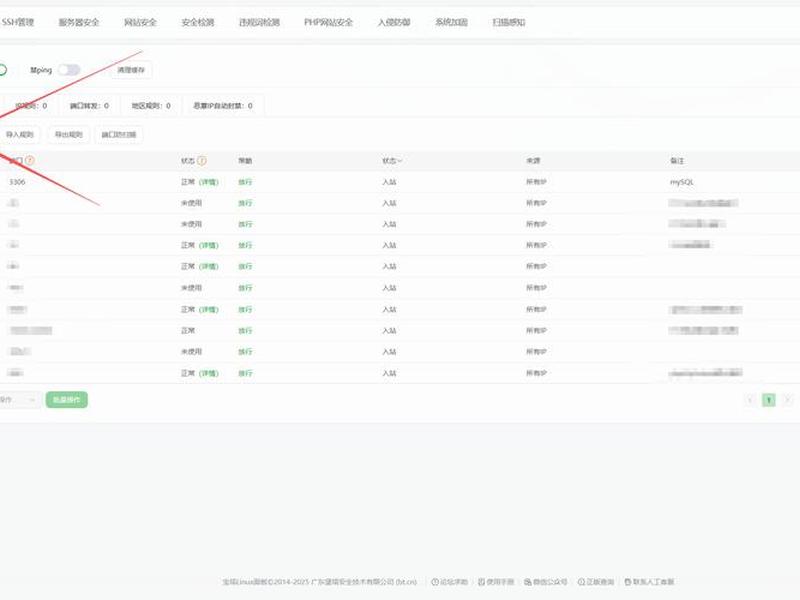Click 放行 in the 3306 row
The height and width of the screenshot is (600, 800).
[x=245, y=182]
